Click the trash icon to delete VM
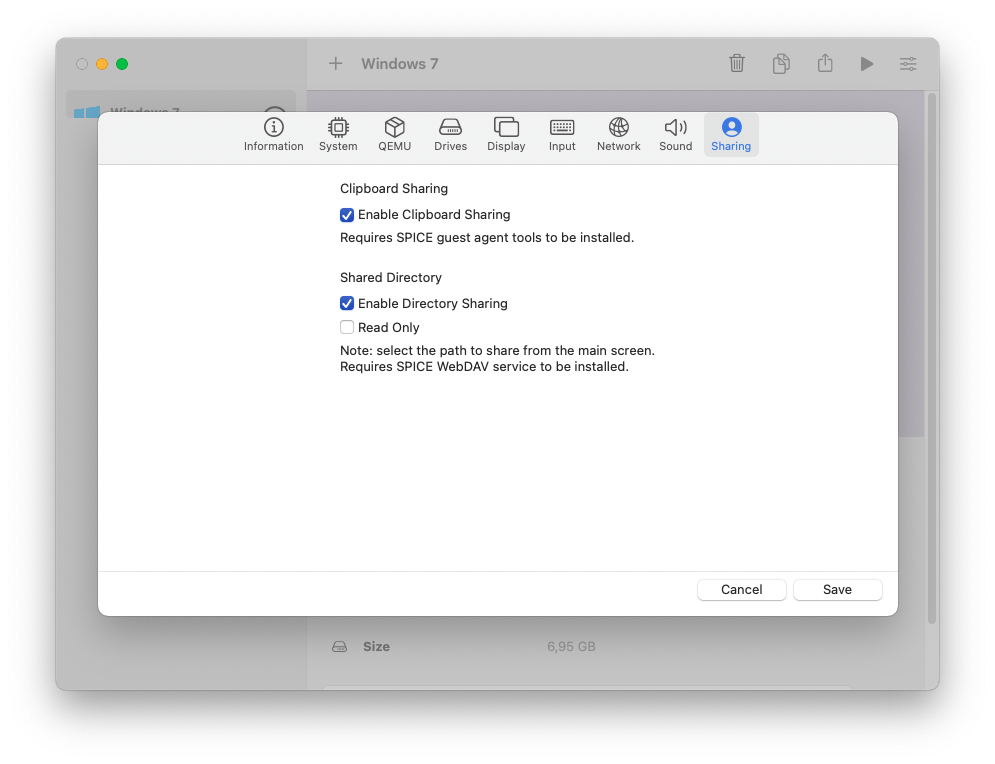The height and width of the screenshot is (764, 995). click(x=736, y=63)
